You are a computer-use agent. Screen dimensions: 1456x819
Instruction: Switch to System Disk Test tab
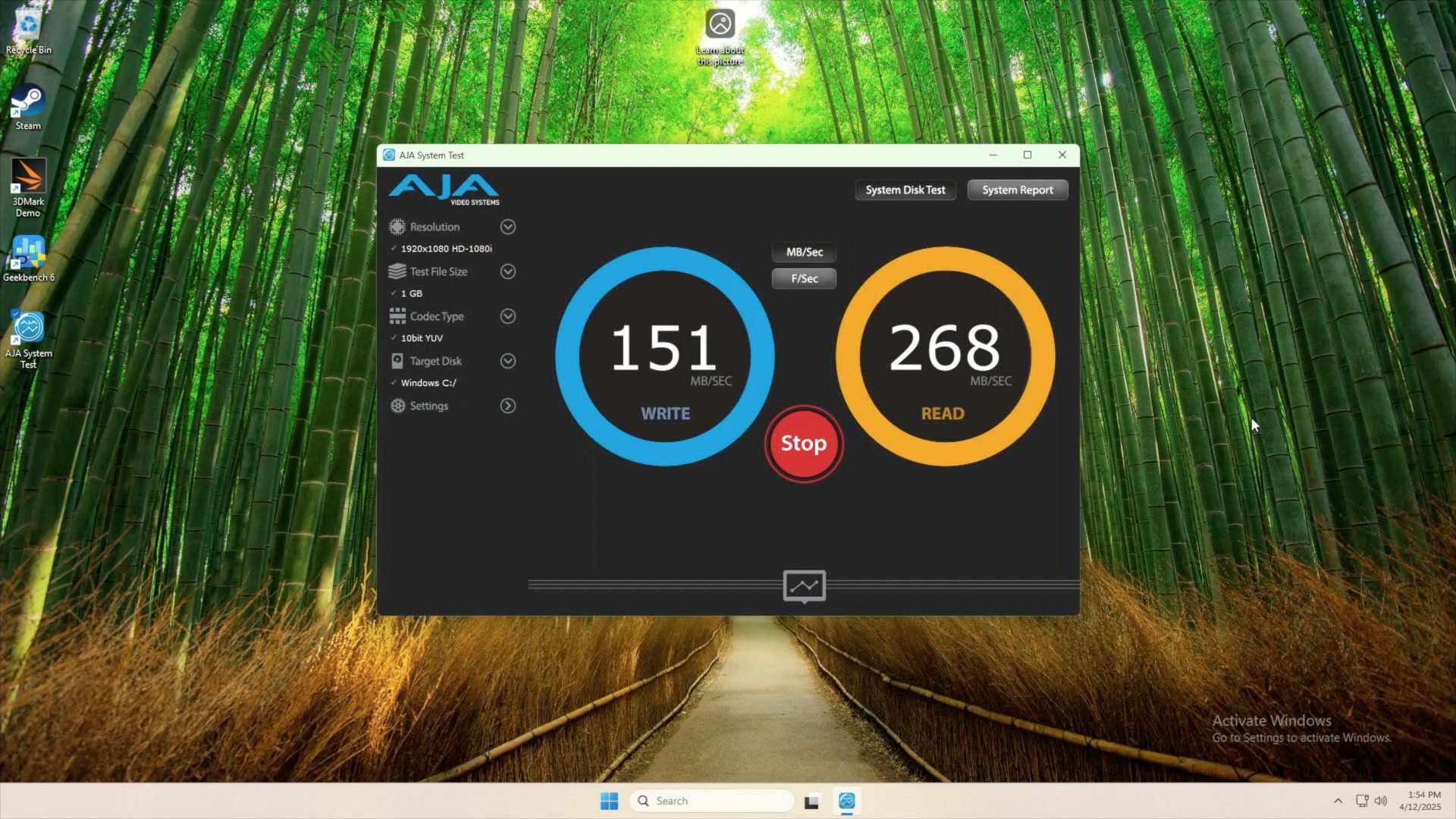point(905,190)
